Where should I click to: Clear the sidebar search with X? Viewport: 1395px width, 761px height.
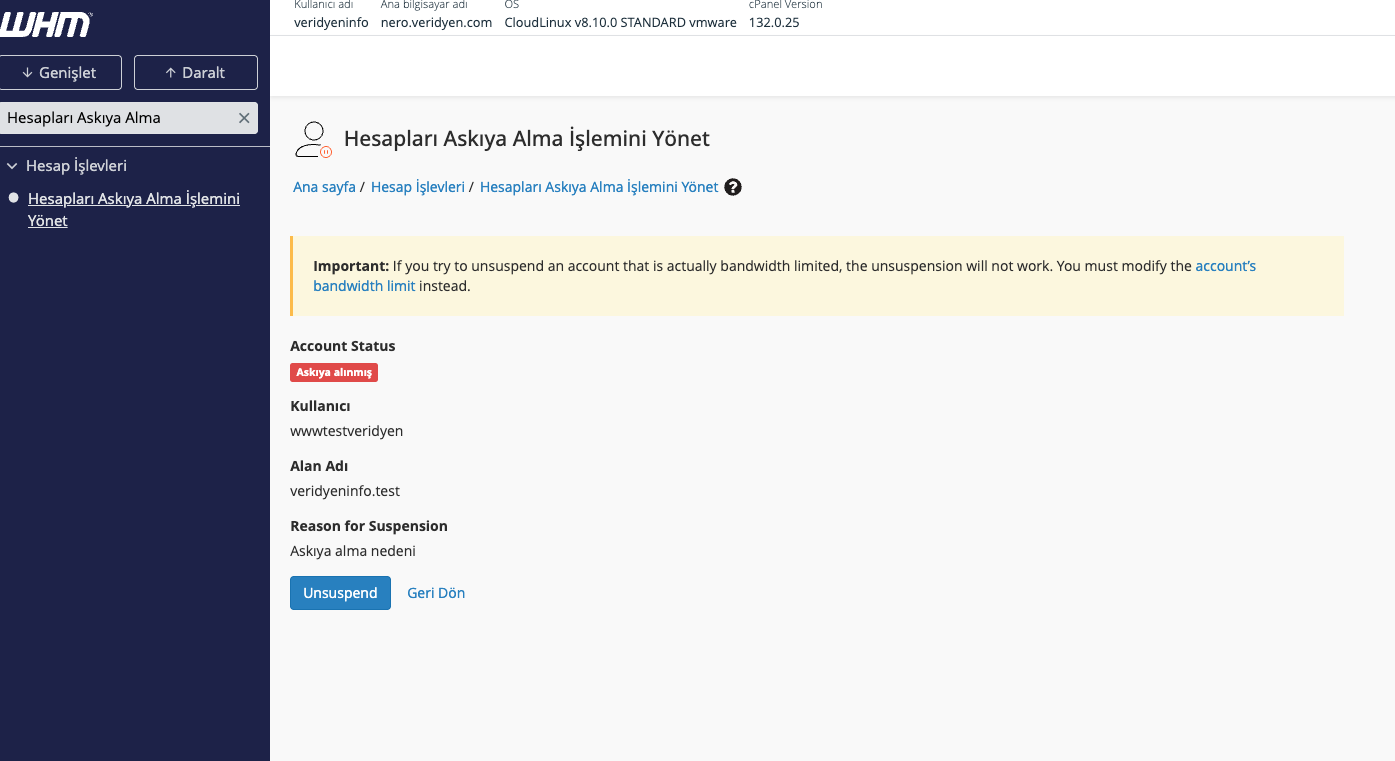244,118
